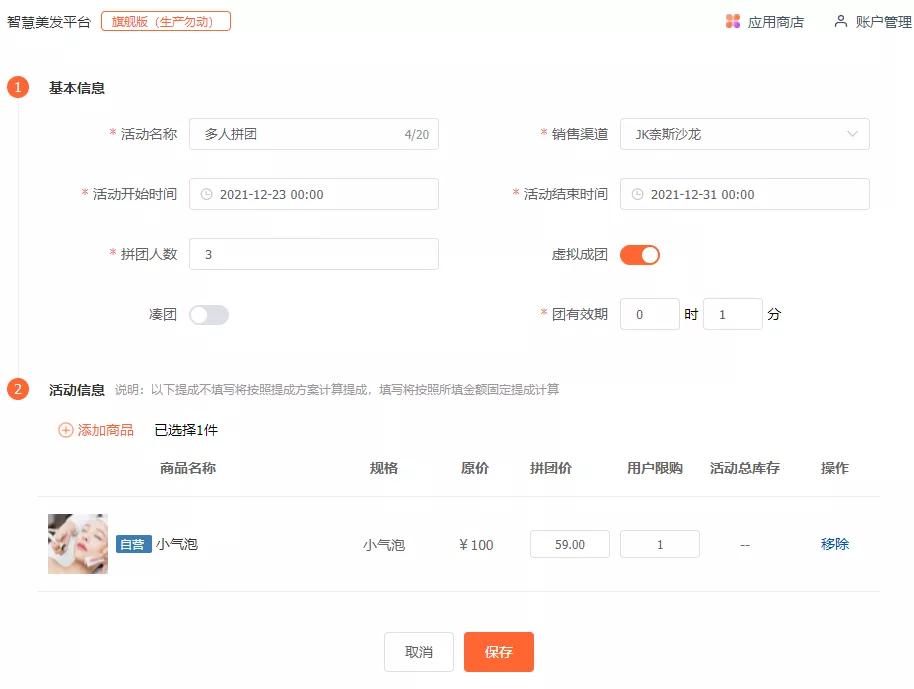This screenshot has height=689, width=914.
Task: Click the step 2 circle next to 活动信息
Action: click(16, 390)
